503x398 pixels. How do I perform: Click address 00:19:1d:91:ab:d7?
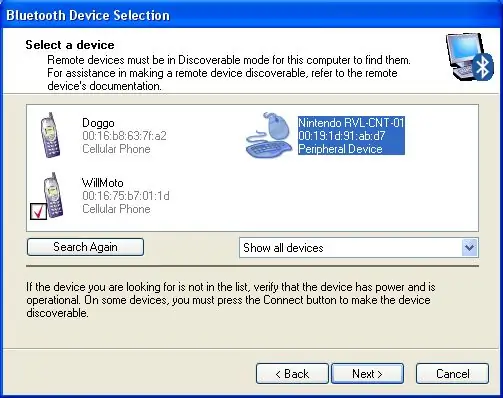(342, 136)
